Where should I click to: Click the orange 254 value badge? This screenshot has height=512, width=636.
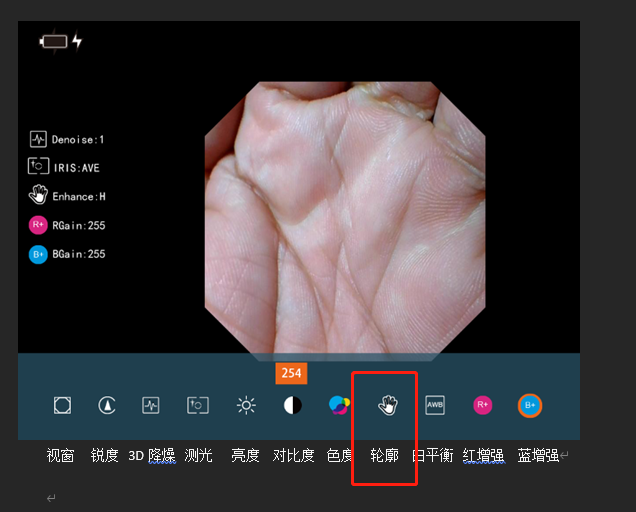pos(291,373)
